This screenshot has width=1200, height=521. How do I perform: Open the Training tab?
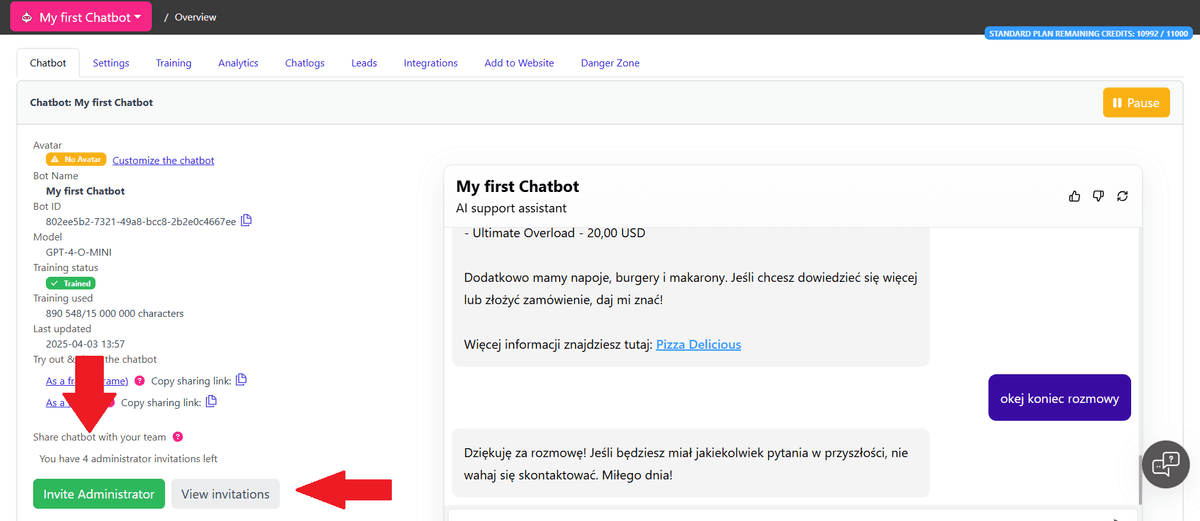(x=173, y=63)
